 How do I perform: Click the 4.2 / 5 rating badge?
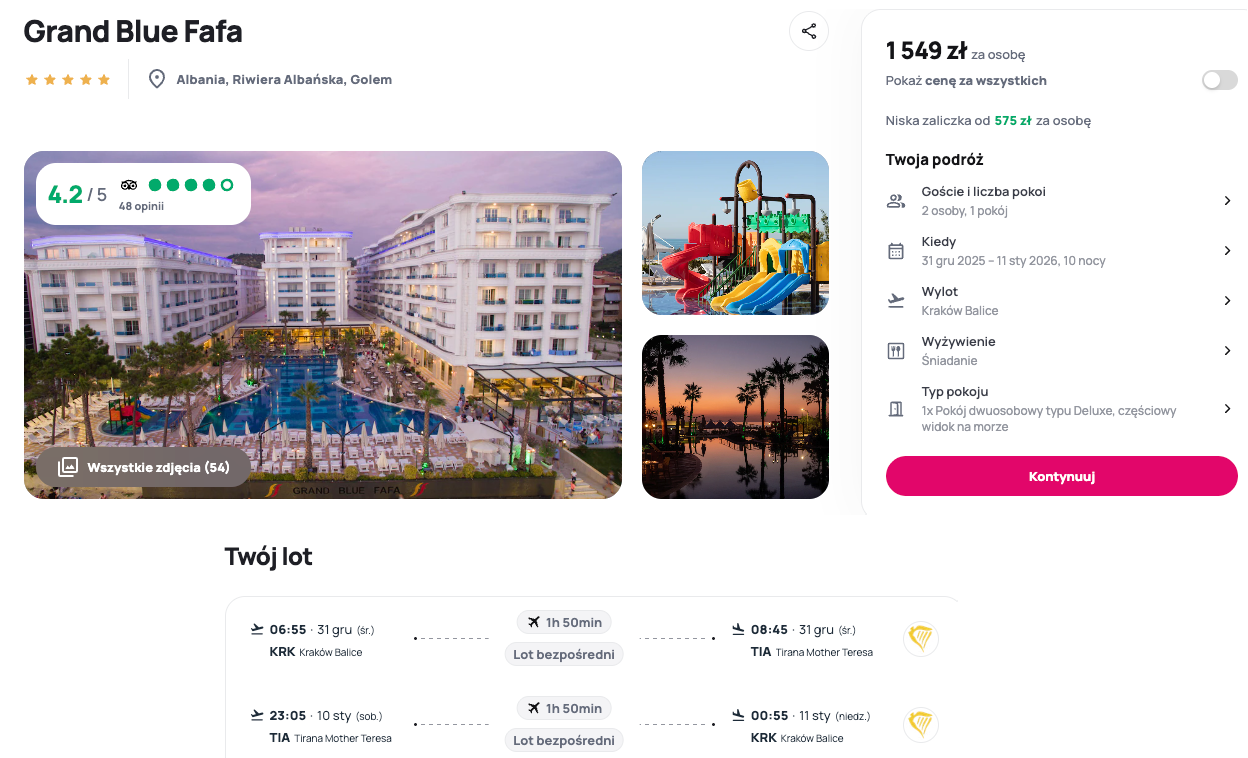(143, 194)
